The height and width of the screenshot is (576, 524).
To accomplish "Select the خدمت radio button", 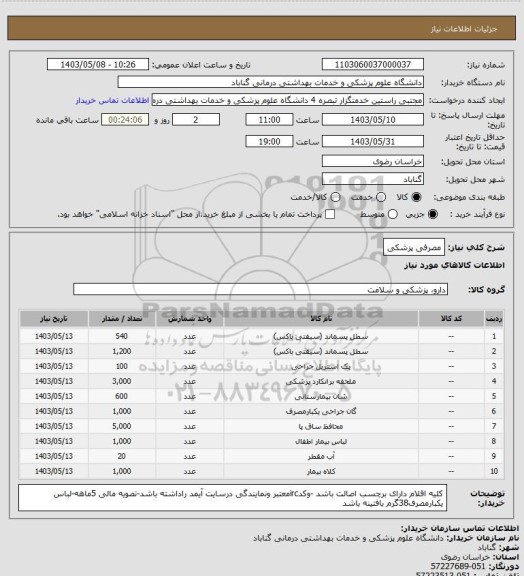I will click(x=381, y=197).
